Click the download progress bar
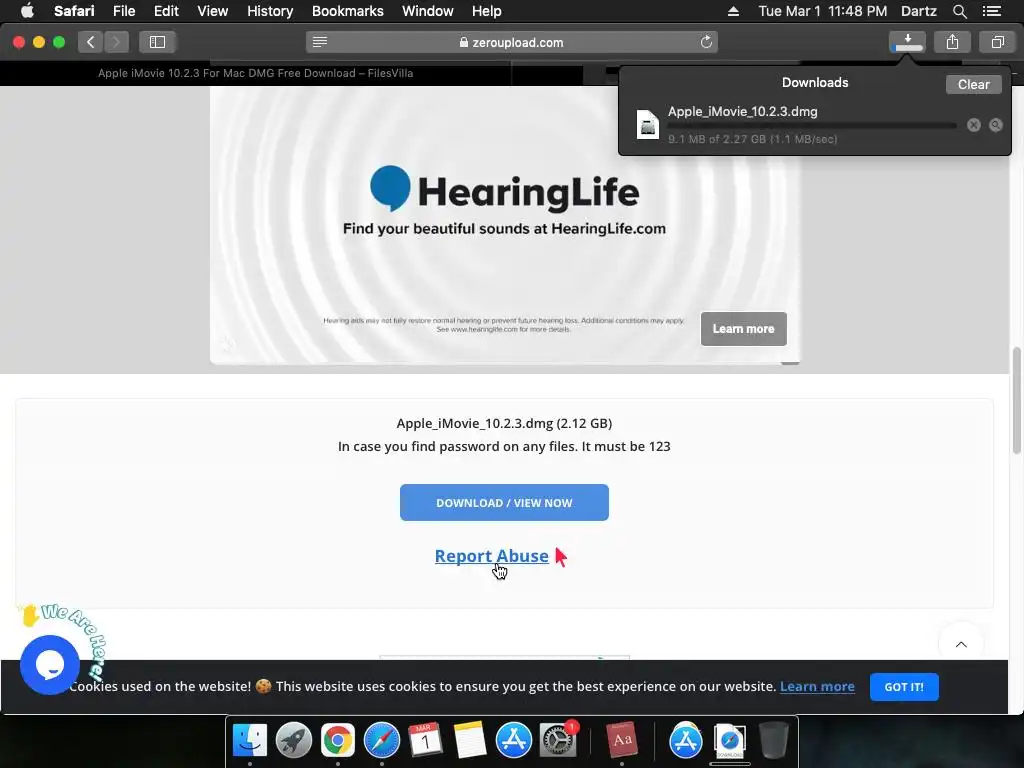Image resolution: width=1024 pixels, height=768 pixels. pyautogui.click(x=812, y=125)
